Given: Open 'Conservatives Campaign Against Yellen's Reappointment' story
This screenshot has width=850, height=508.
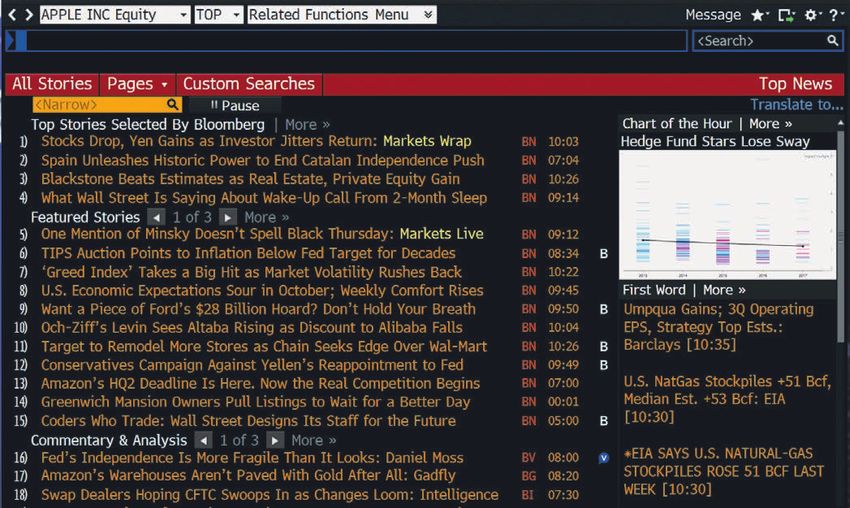Looking at the screenshot, I should 252,365.
